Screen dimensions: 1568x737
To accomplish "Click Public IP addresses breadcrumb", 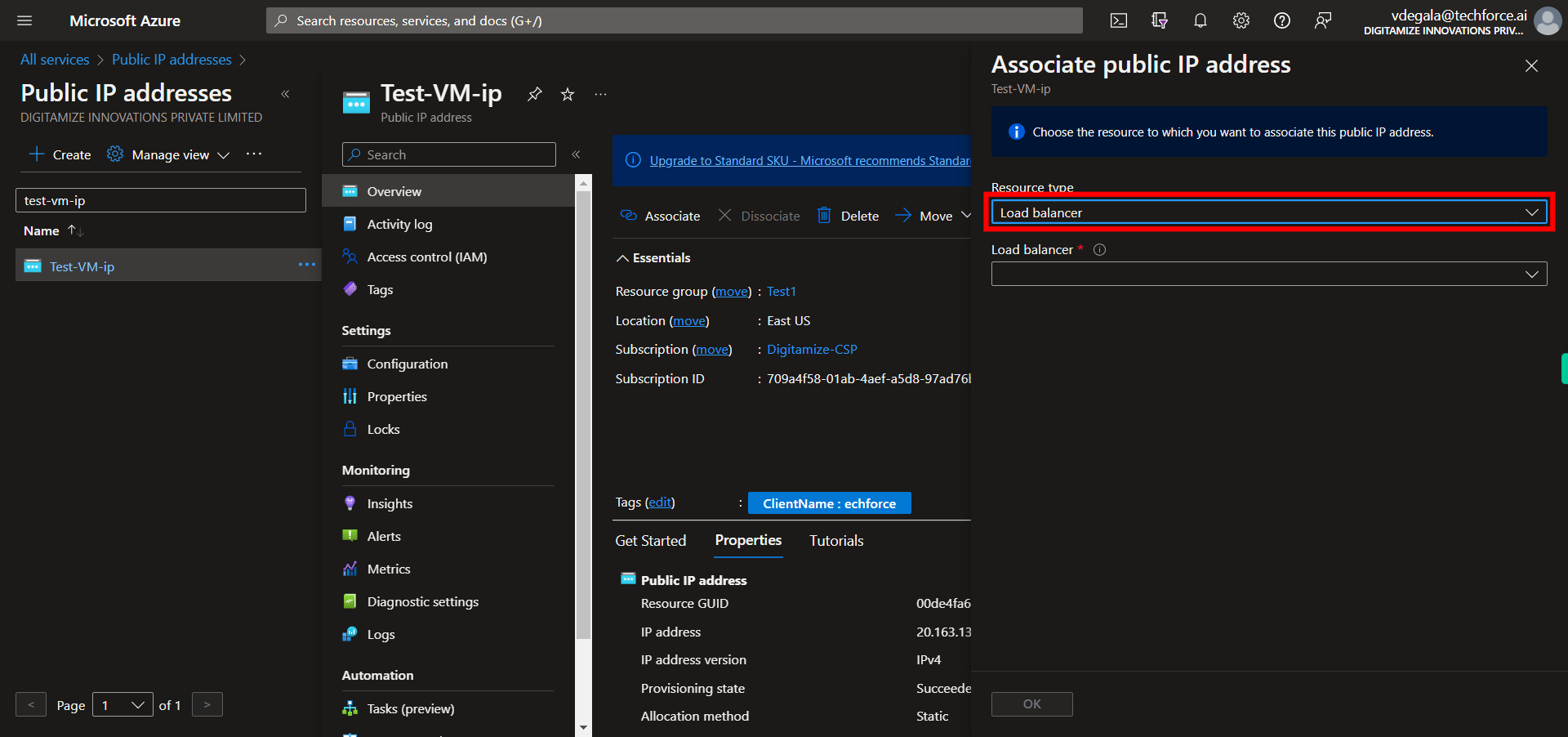I will (x=171, y=60).
